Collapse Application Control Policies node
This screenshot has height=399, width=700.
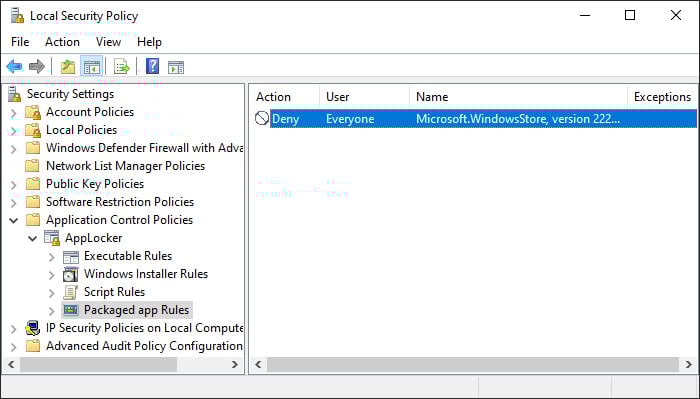[14, 220]
